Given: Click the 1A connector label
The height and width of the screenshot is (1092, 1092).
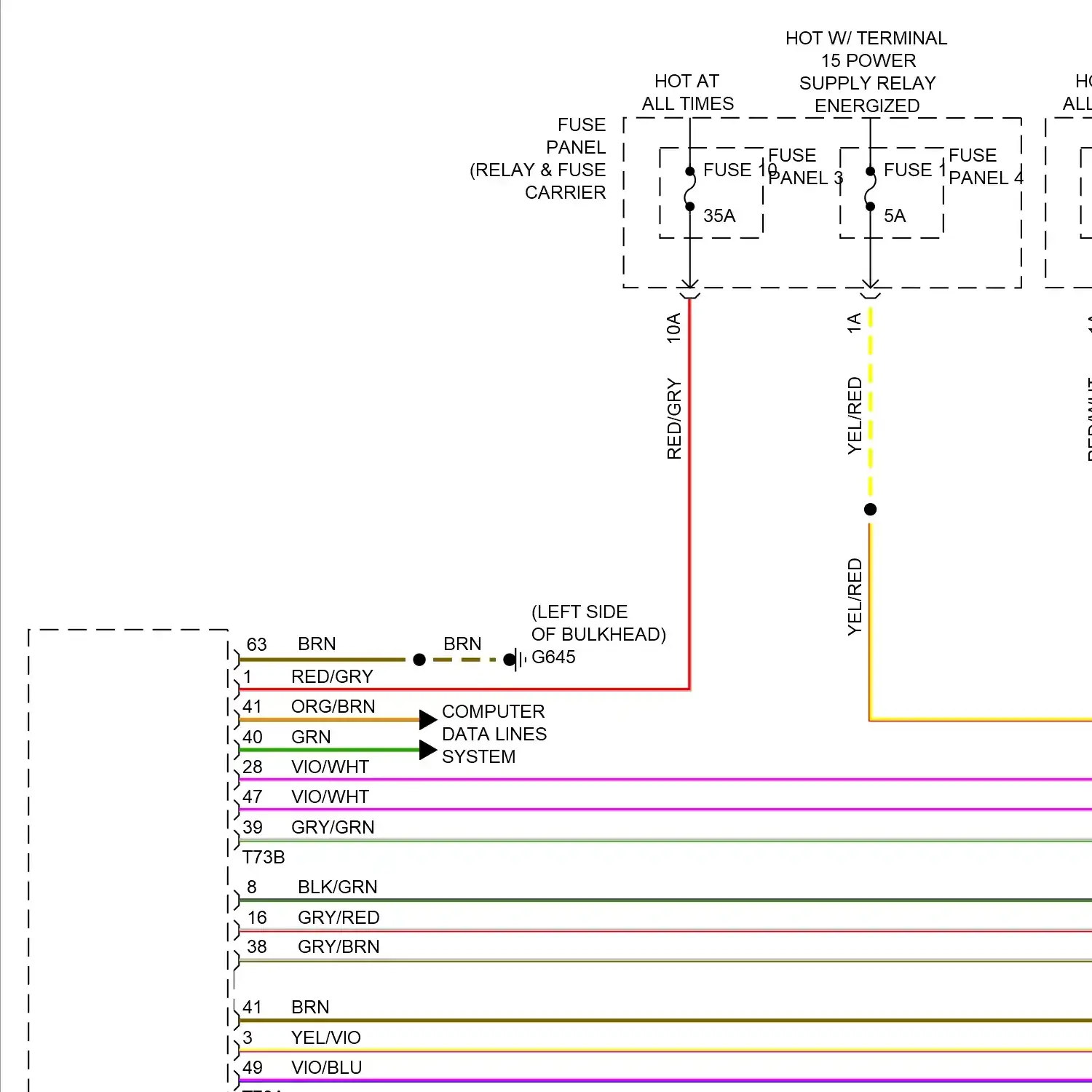Looking at the screenshot, I should tap(854, 323).
